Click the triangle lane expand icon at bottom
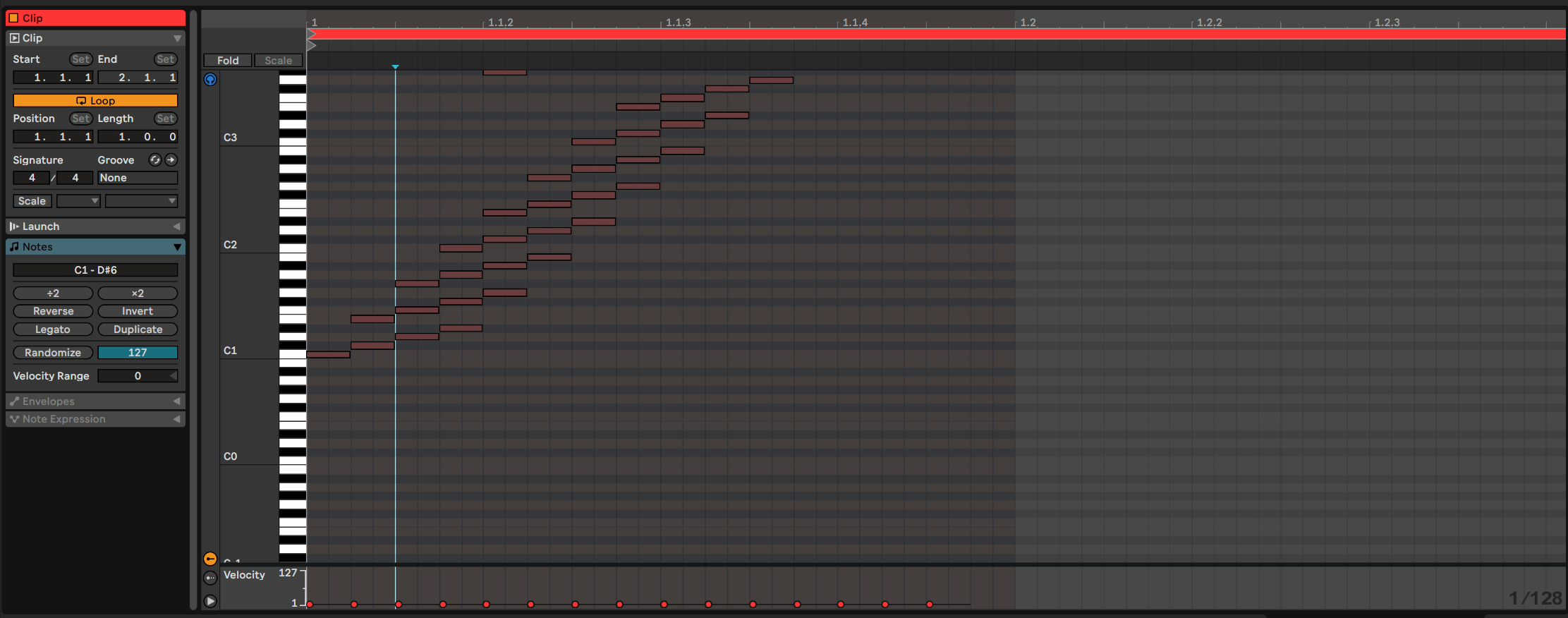 click(210, 601)
